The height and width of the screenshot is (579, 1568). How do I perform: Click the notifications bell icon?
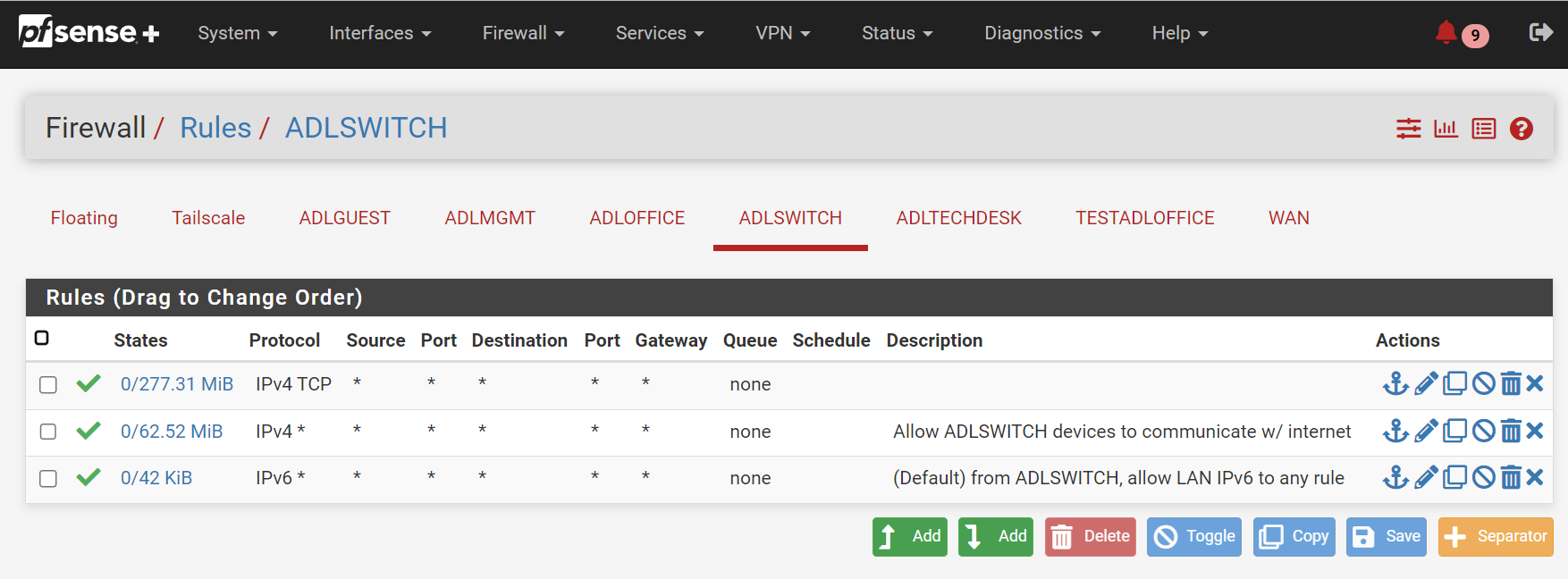pyautogui.click(x=1446, y=33)
